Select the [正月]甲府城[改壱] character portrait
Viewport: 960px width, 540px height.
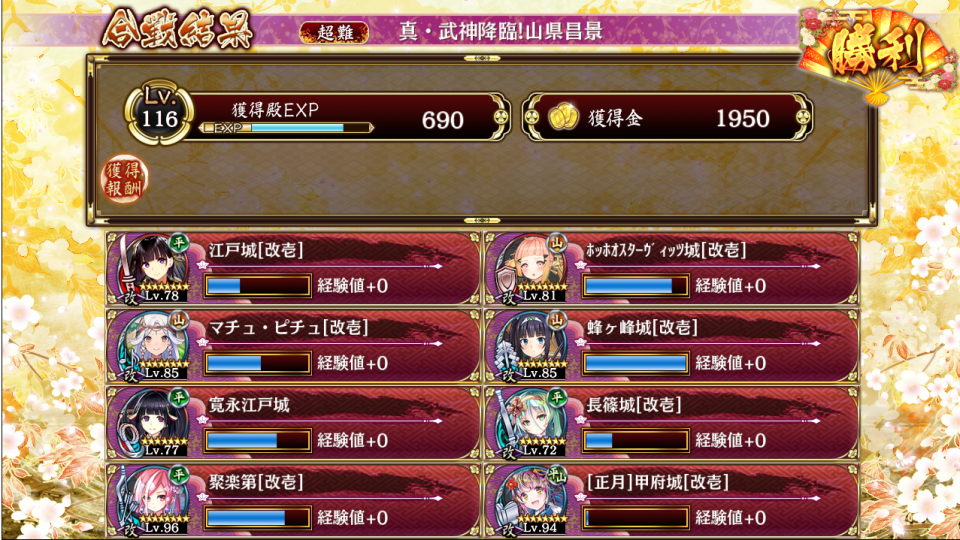(531, 500)
